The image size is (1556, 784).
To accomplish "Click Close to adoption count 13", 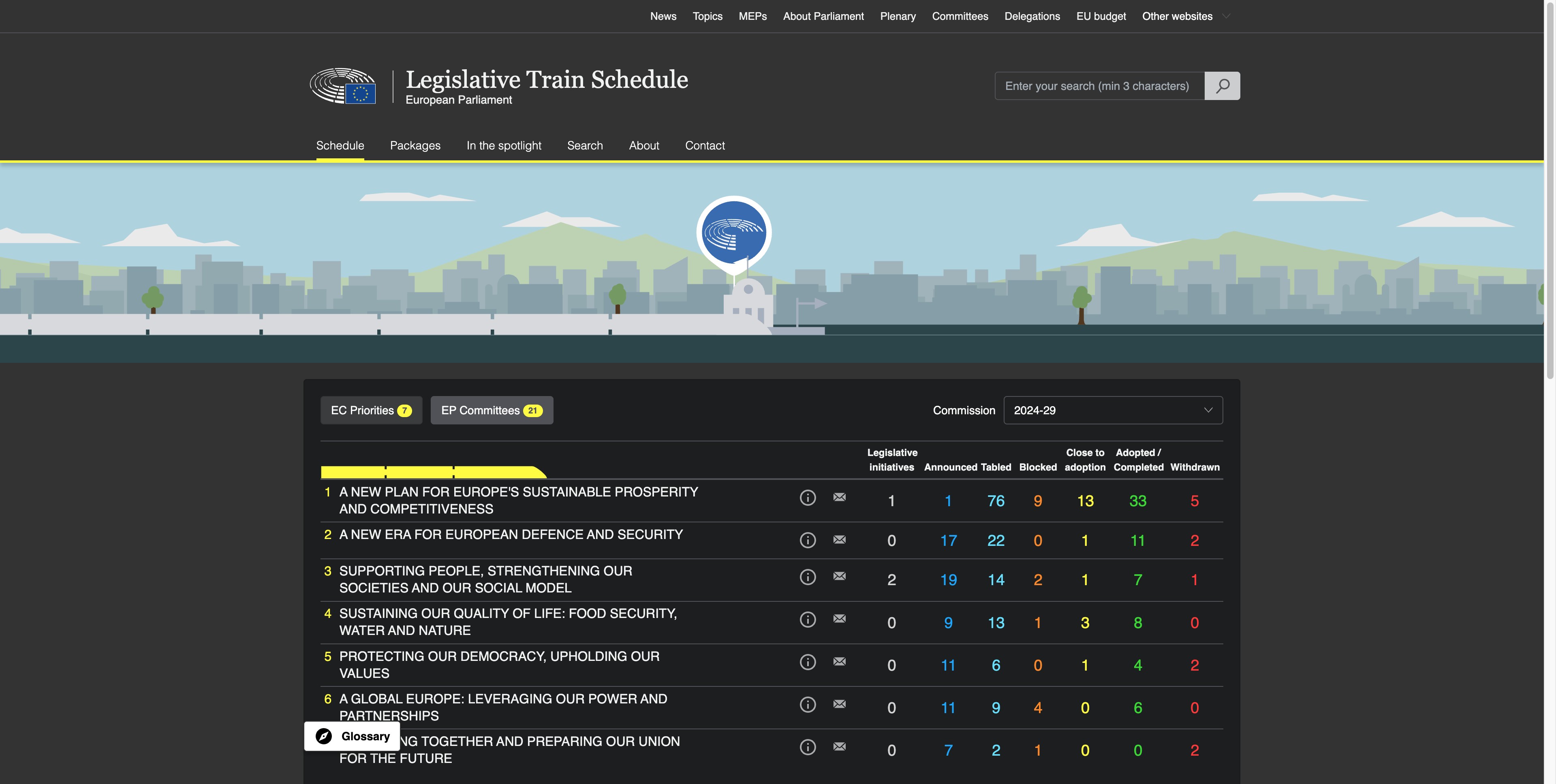I will click(x=1085, y=501).
